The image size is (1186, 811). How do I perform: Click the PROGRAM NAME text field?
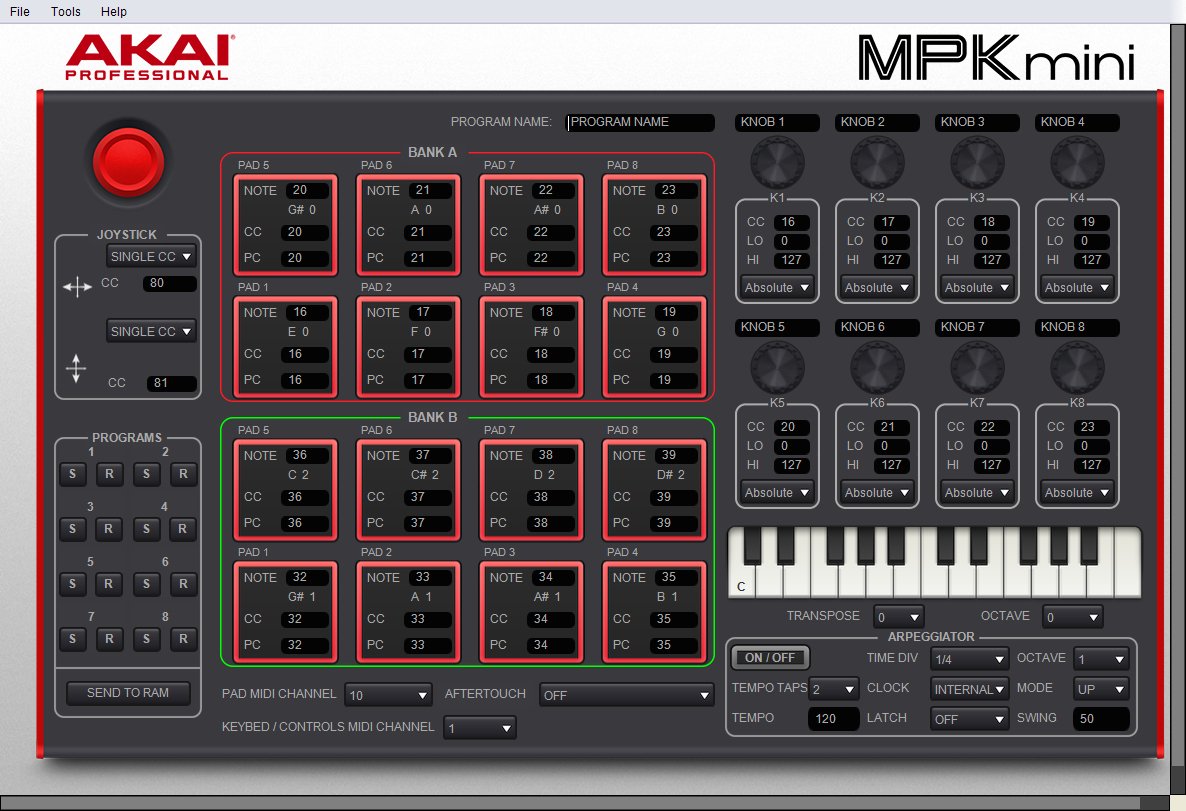coord(640,122)
